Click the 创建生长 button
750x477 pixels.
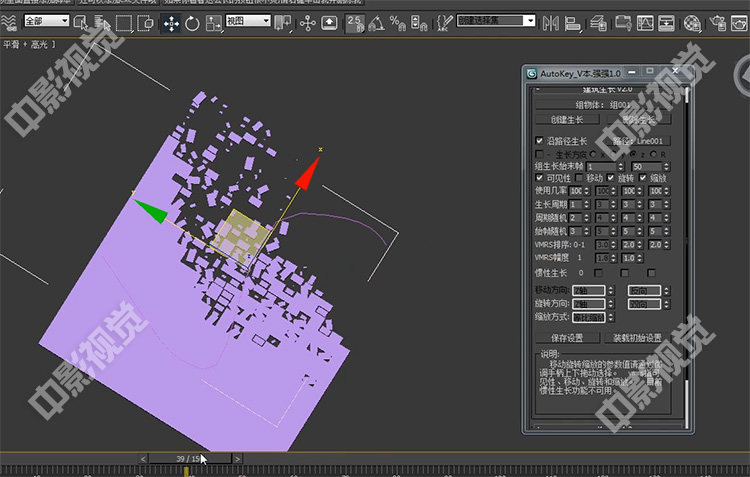(567, 120)
